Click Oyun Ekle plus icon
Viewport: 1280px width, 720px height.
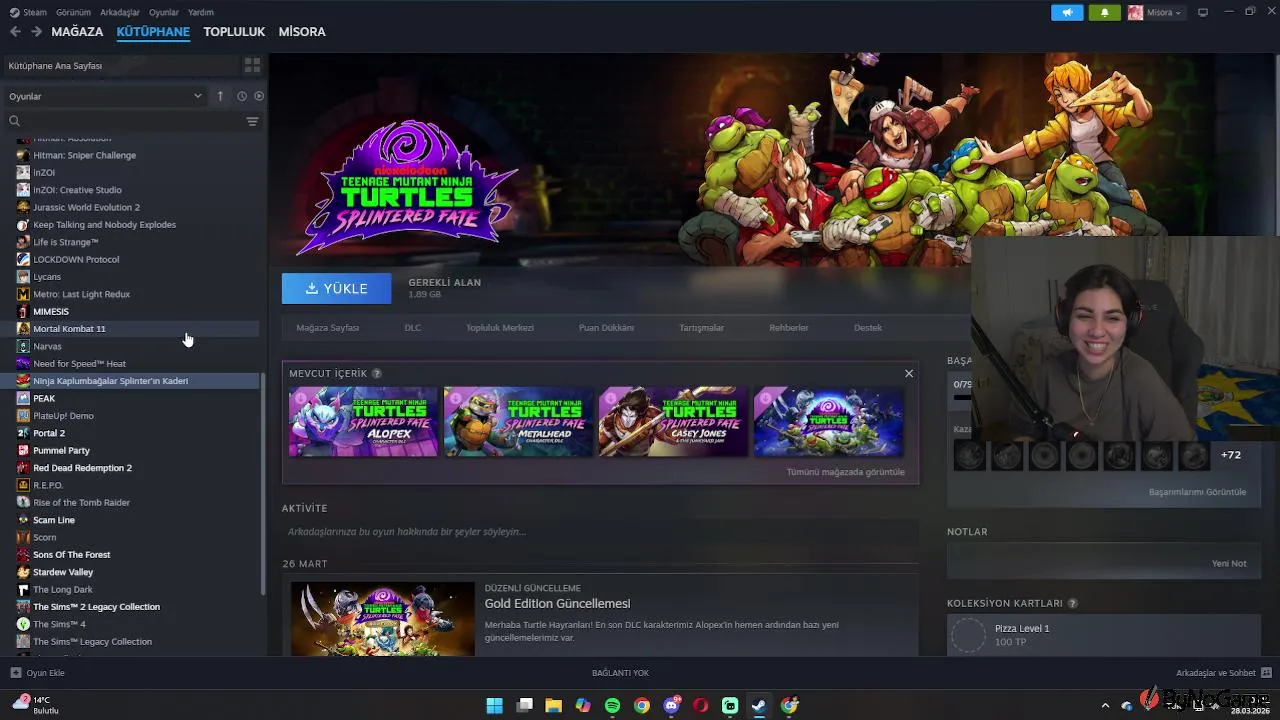tap(15, 673)
